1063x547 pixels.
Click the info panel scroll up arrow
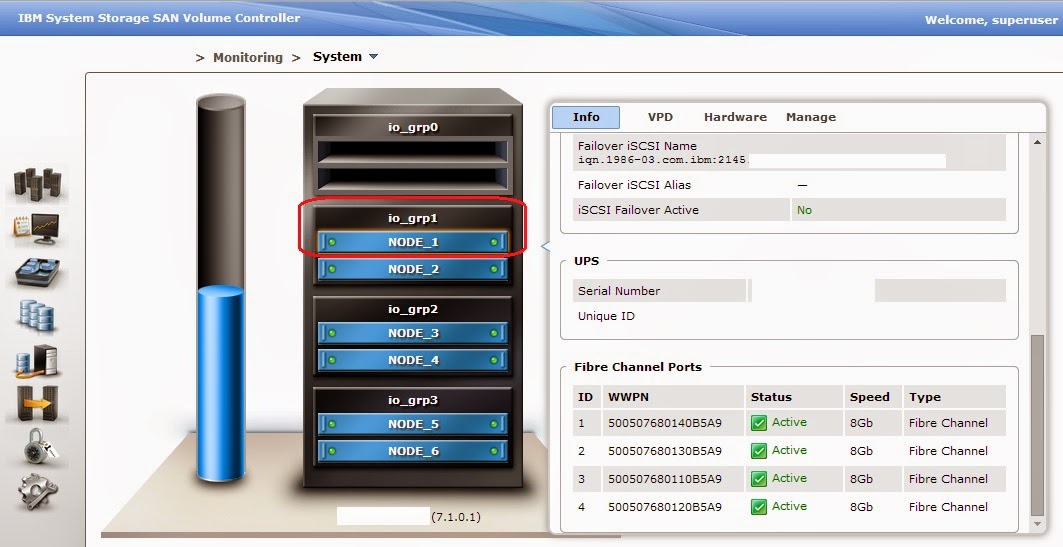1037,142
